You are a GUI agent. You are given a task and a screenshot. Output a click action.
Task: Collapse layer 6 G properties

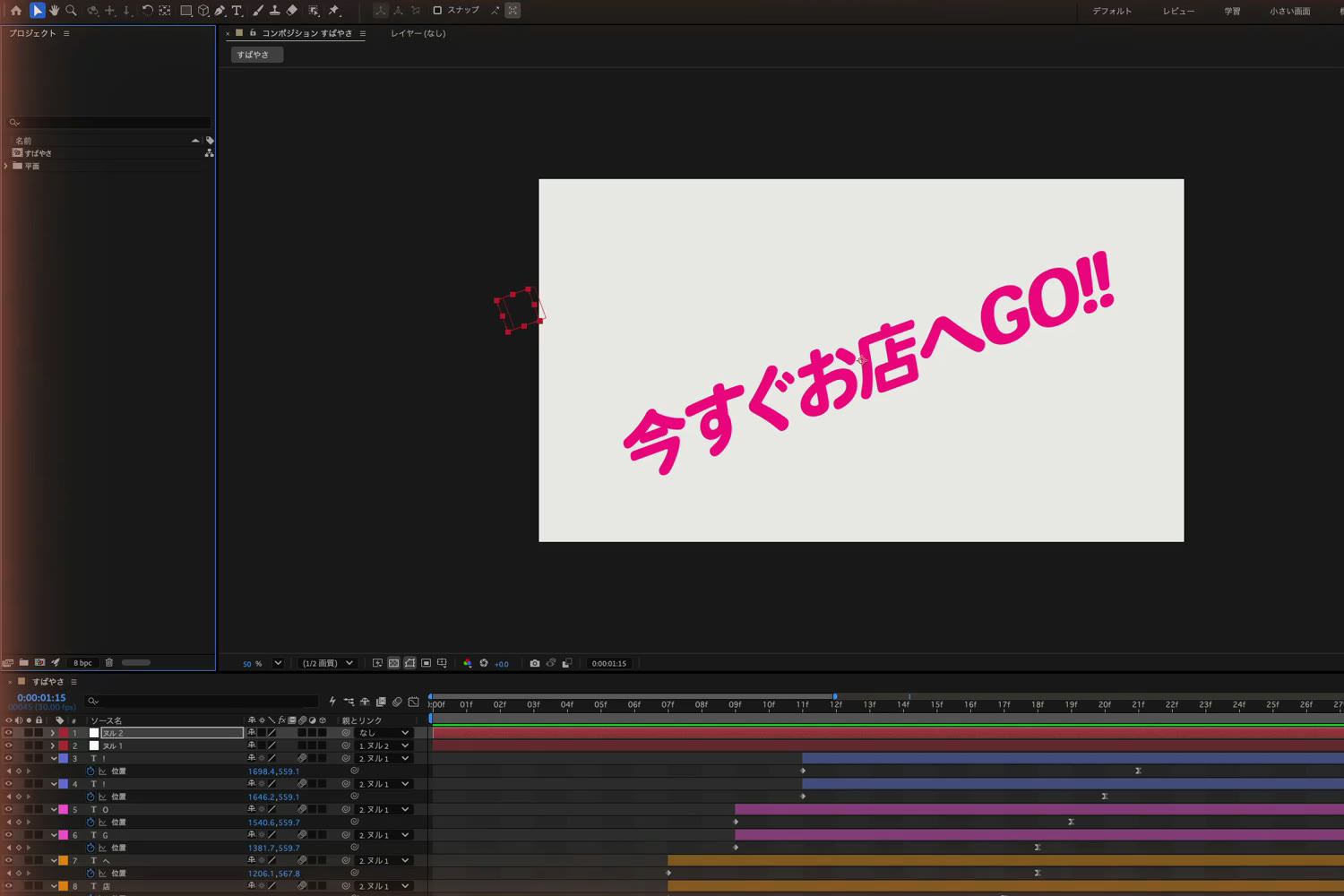tap(53, 835)
